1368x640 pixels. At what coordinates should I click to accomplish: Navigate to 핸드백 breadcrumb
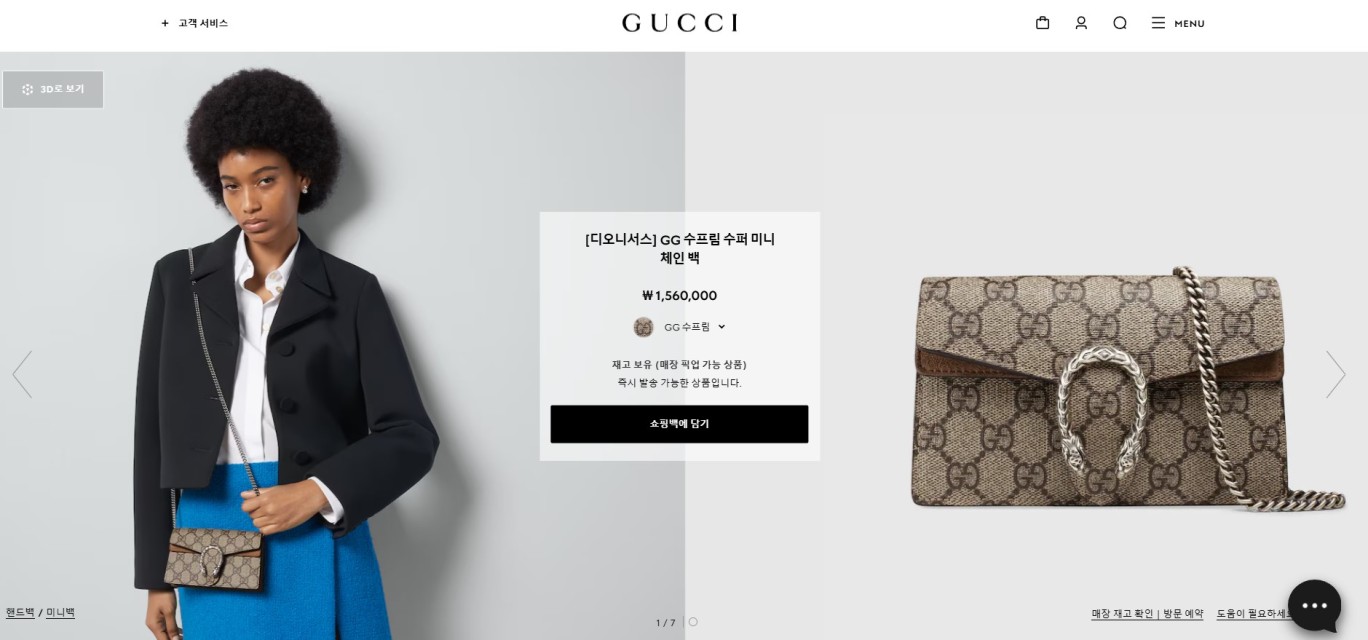[20, 612]
